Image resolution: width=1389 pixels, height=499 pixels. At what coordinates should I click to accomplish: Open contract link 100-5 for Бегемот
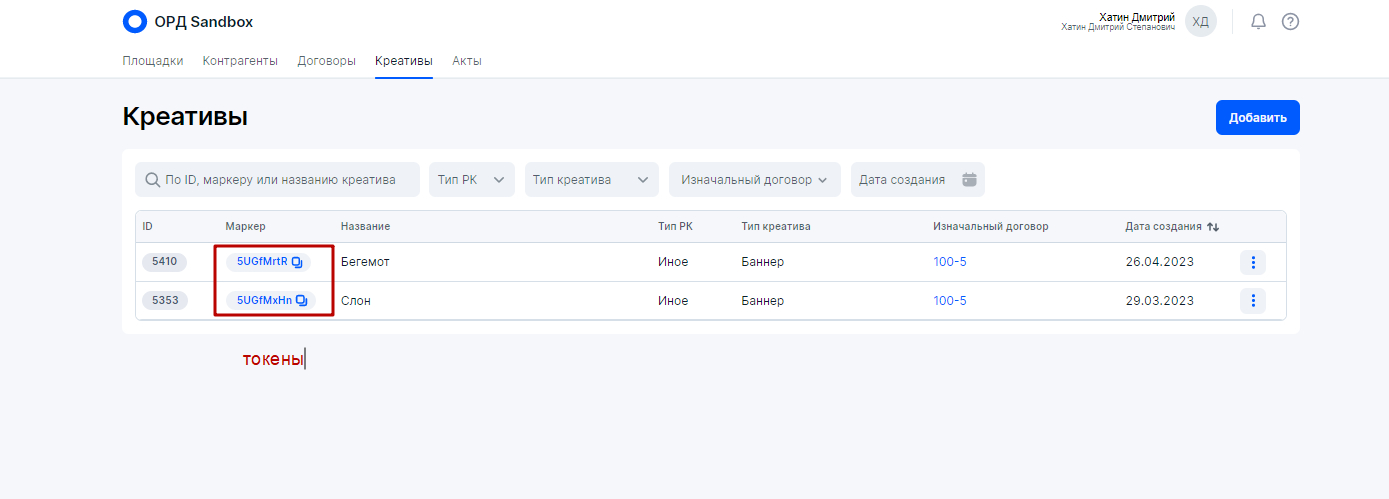tap(950, 262)
